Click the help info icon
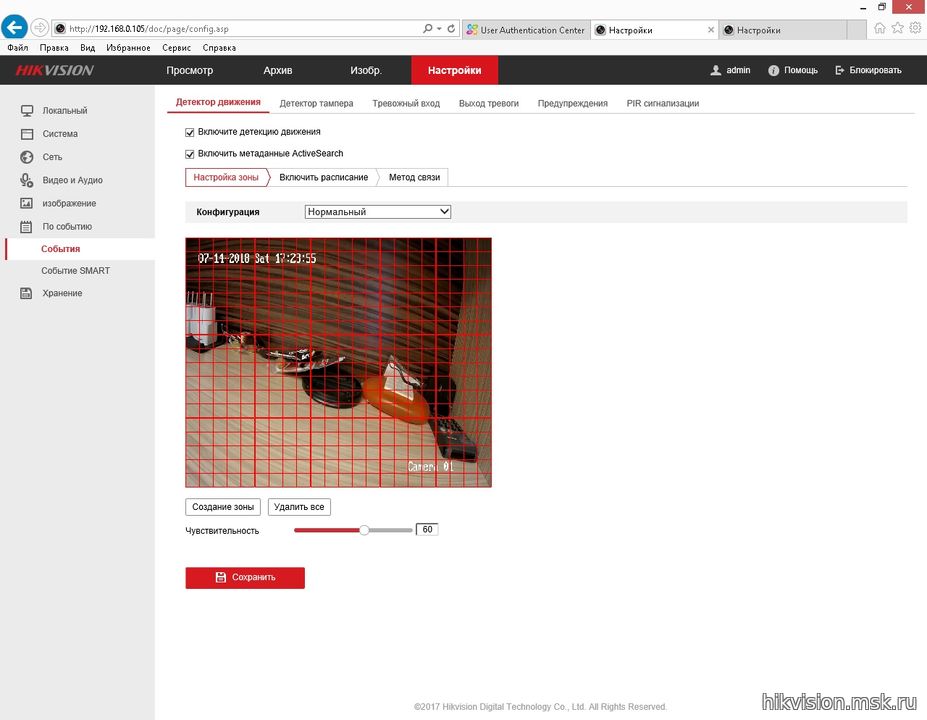The width and height of the screenshot is (927, 720). pos(773,70)
